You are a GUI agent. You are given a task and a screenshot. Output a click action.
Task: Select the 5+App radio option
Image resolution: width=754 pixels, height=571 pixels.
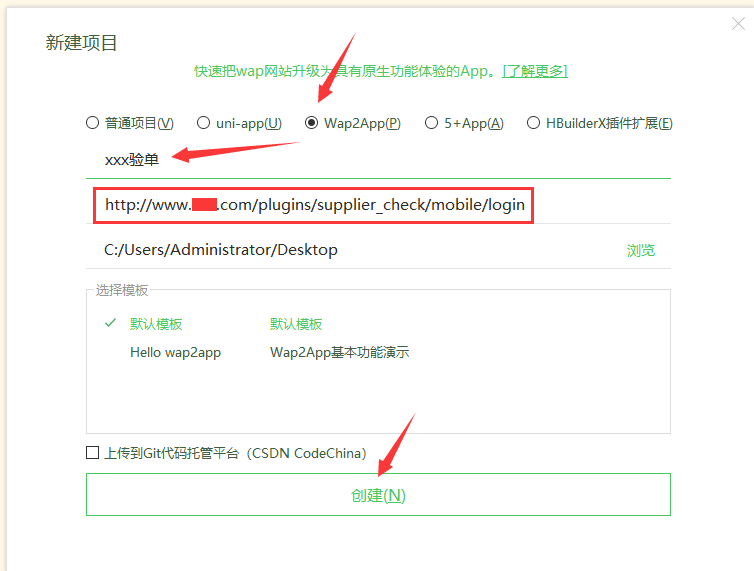point(432,123)
